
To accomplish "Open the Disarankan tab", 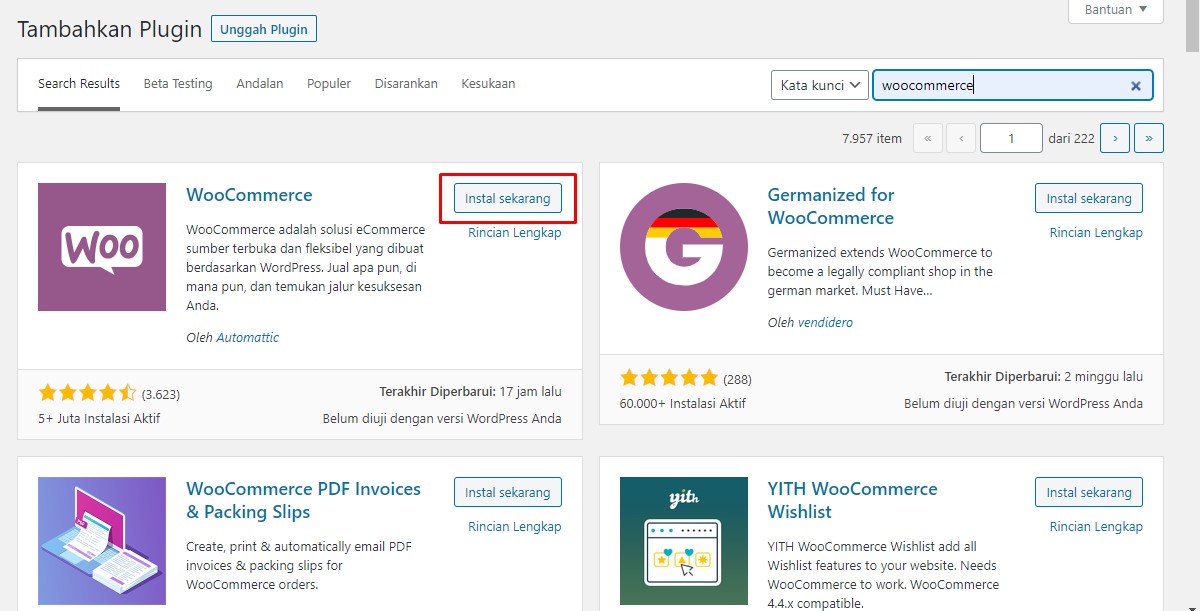I will (x=406, y=84).
